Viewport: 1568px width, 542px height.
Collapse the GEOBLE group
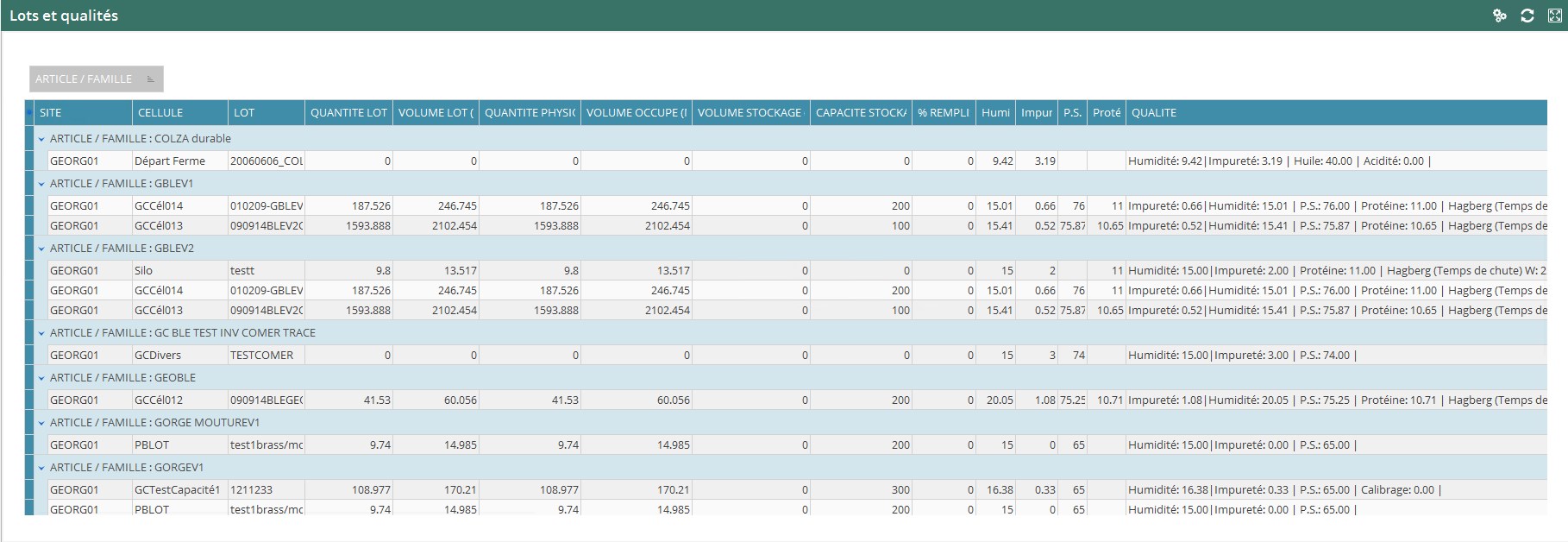[x=41, y=378]
